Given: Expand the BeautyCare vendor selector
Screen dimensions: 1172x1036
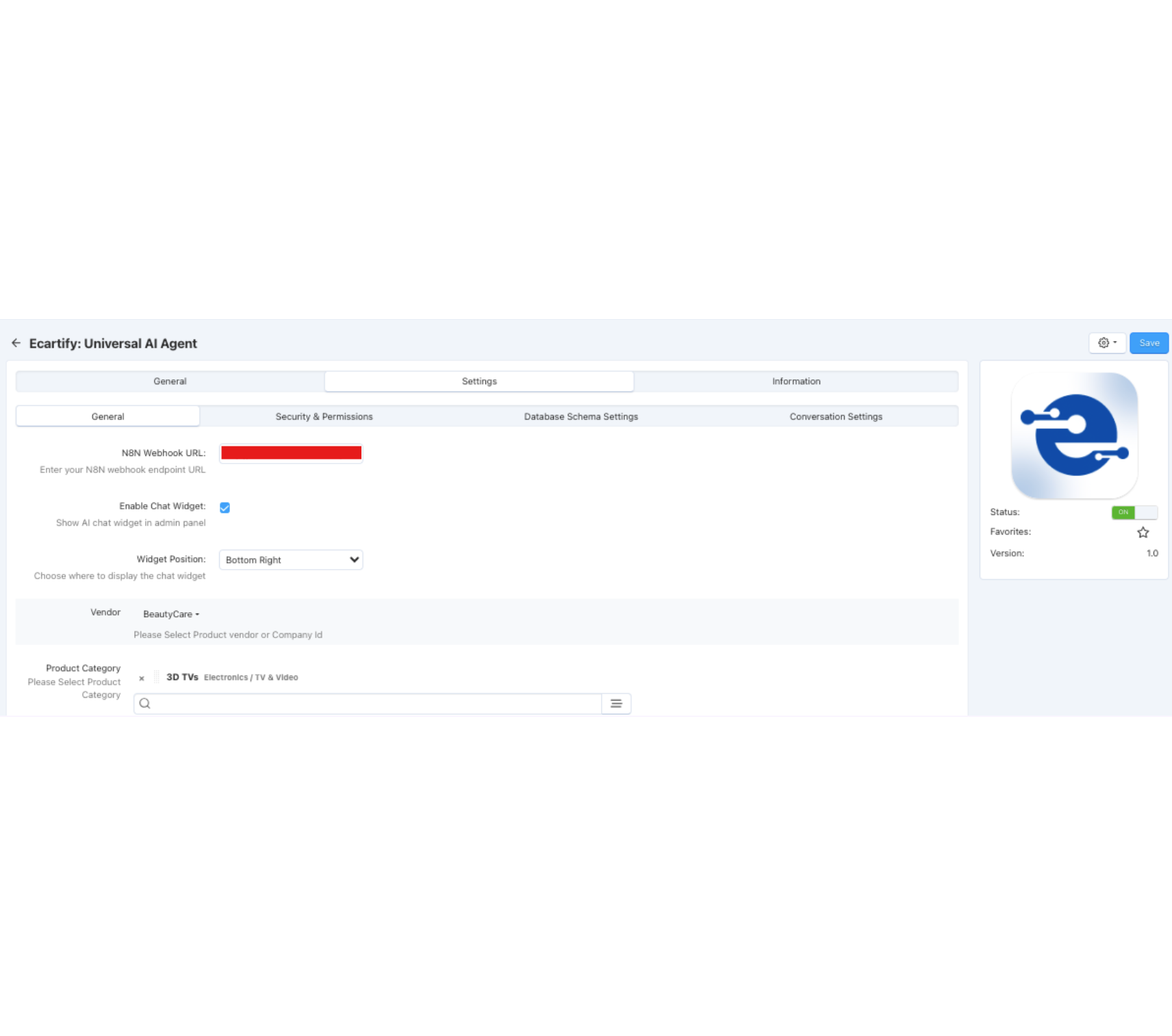Looking at the screenshot, I should 170,614.
